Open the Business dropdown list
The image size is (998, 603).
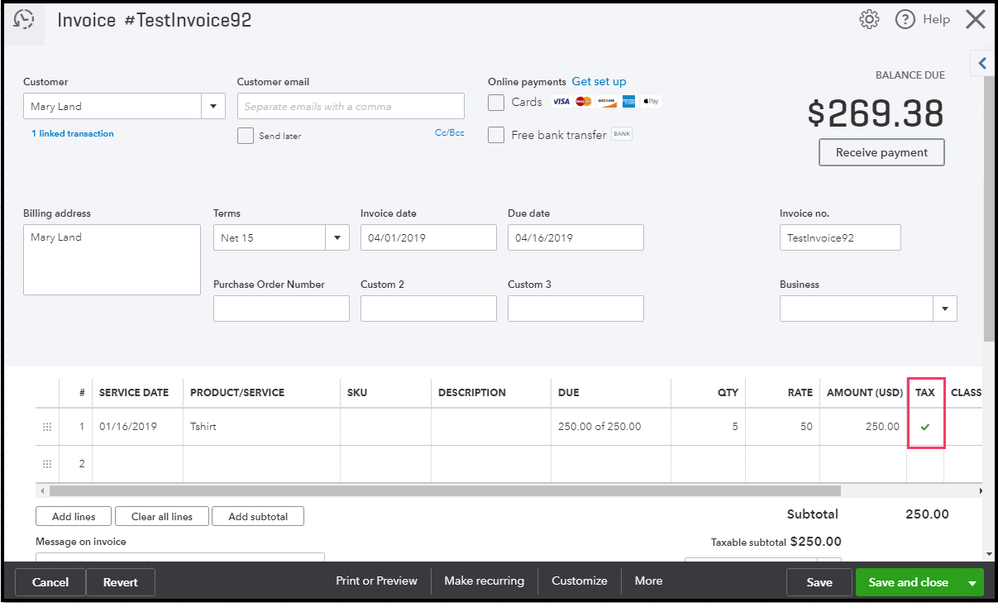point(944,309)
